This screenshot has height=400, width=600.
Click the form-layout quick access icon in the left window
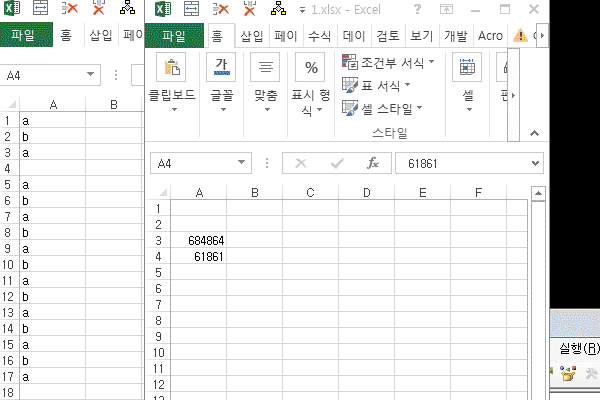pos(40,8)
